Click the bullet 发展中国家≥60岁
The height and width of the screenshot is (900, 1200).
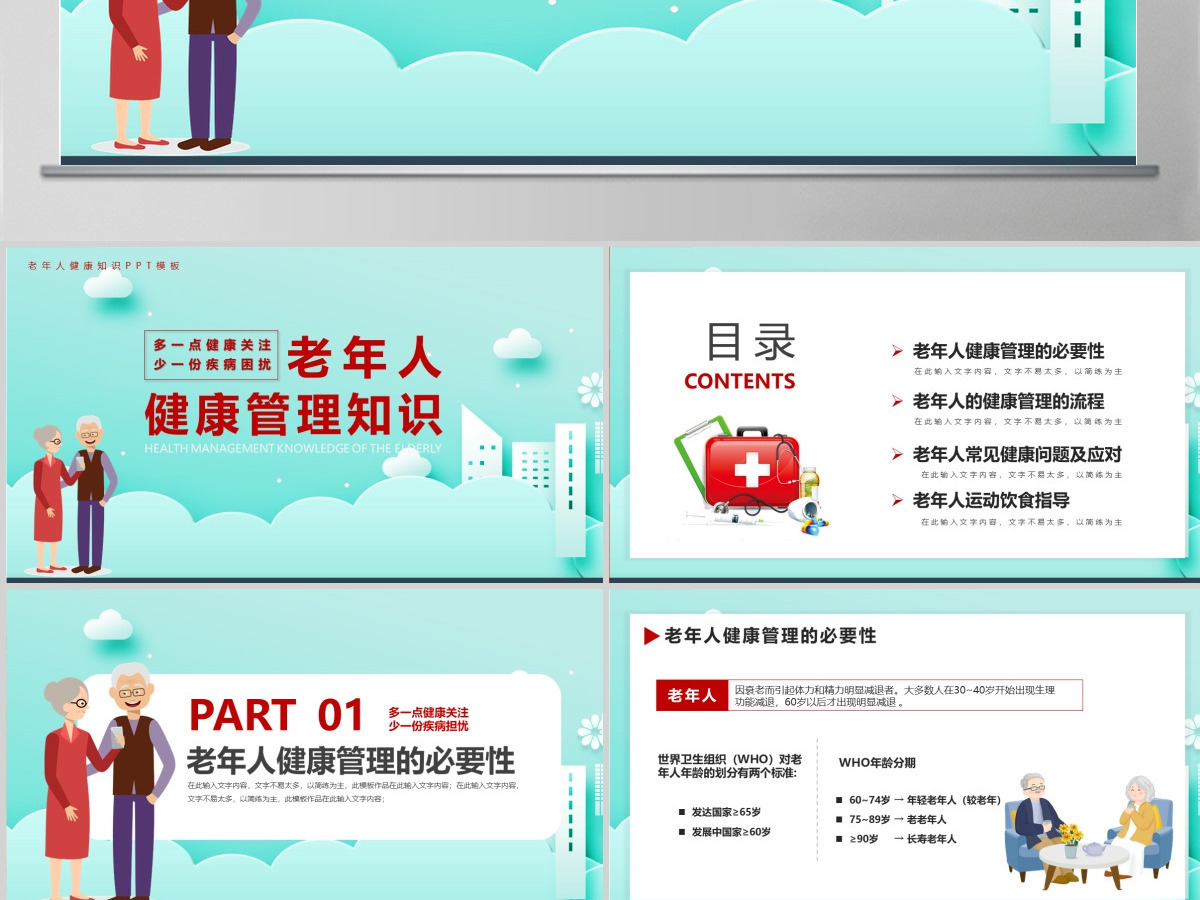(731, 832)
